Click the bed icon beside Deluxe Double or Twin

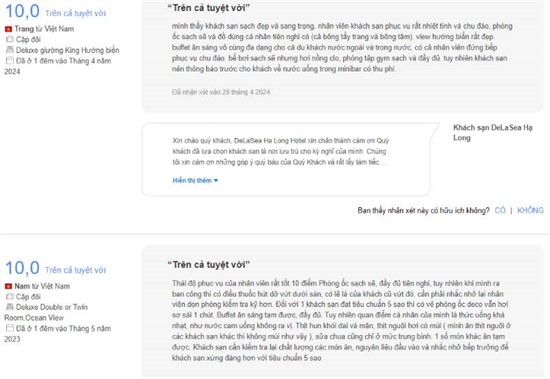(9, 307)
